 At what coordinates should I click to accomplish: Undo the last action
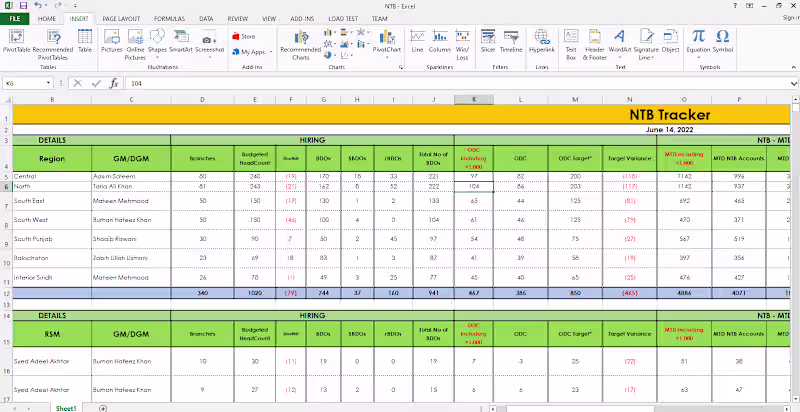(x=38, y=6)
